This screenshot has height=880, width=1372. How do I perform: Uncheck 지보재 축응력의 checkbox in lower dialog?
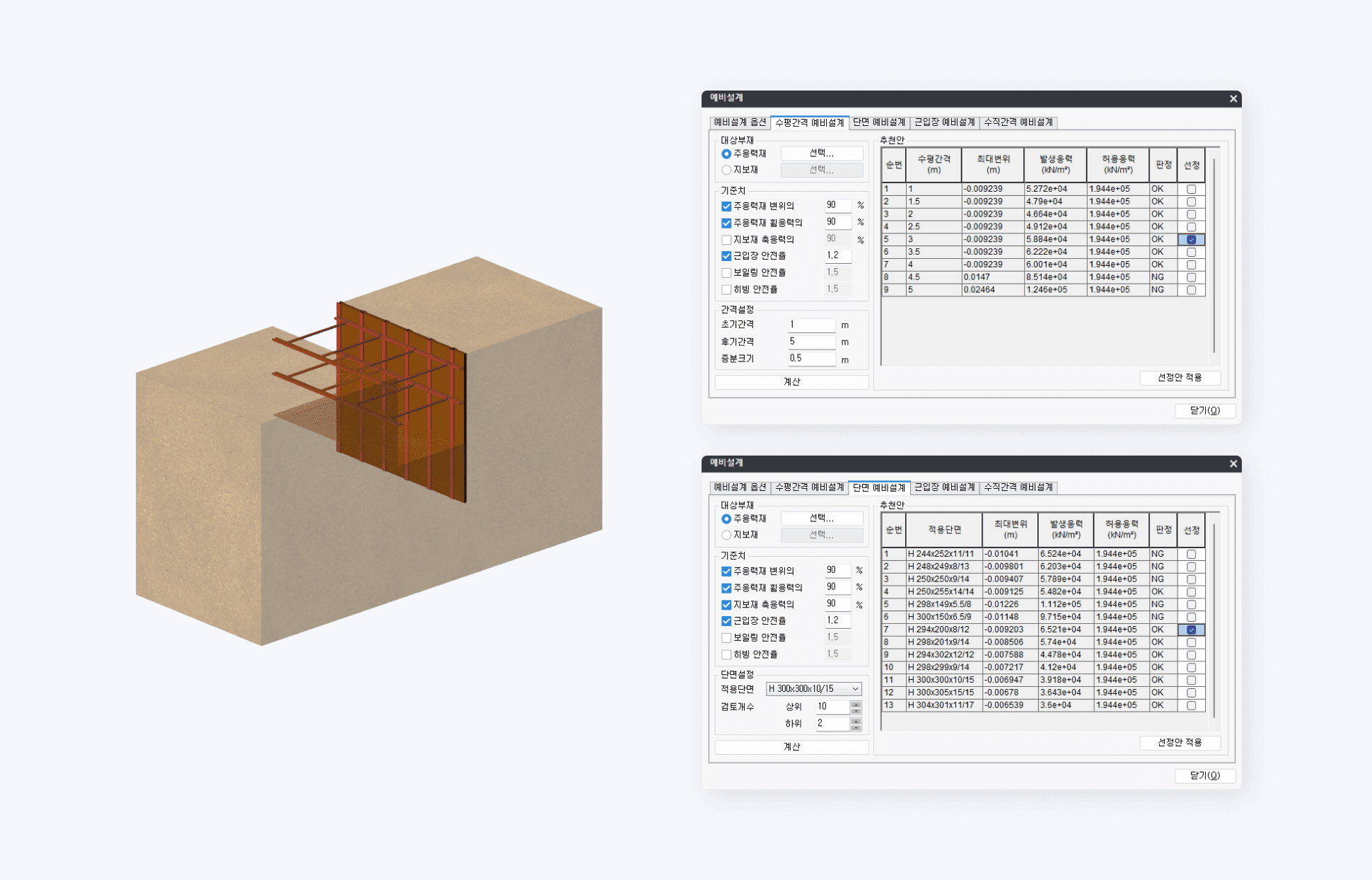pyautogui.click(x=726, y=605)
